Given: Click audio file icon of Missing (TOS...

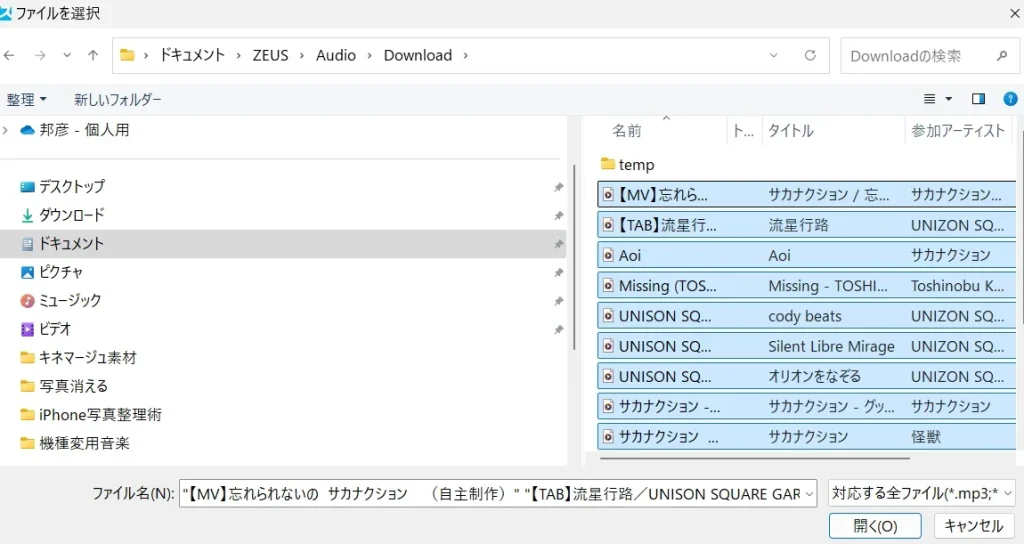Looking at the screenshot, I should click(608, 286).
